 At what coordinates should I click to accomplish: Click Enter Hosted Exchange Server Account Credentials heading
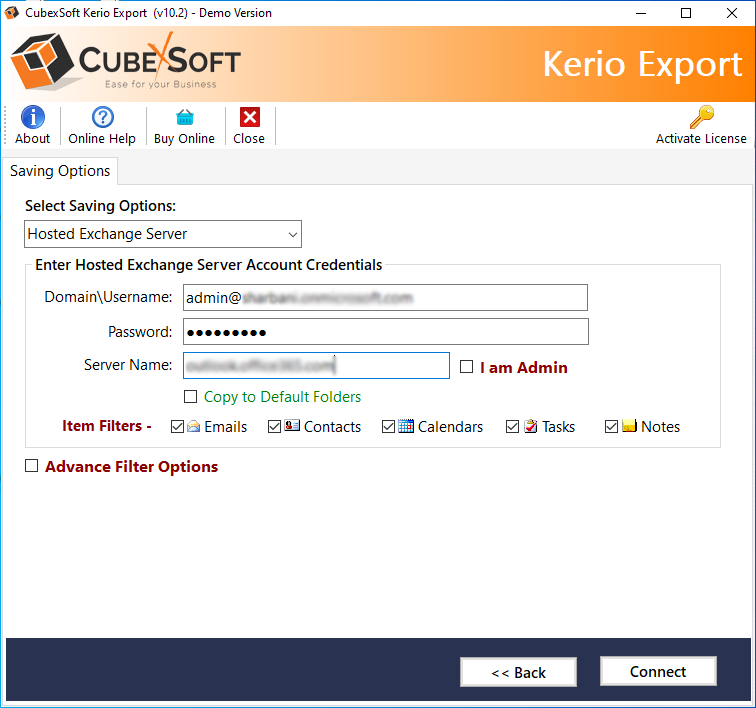click(209, 265)
